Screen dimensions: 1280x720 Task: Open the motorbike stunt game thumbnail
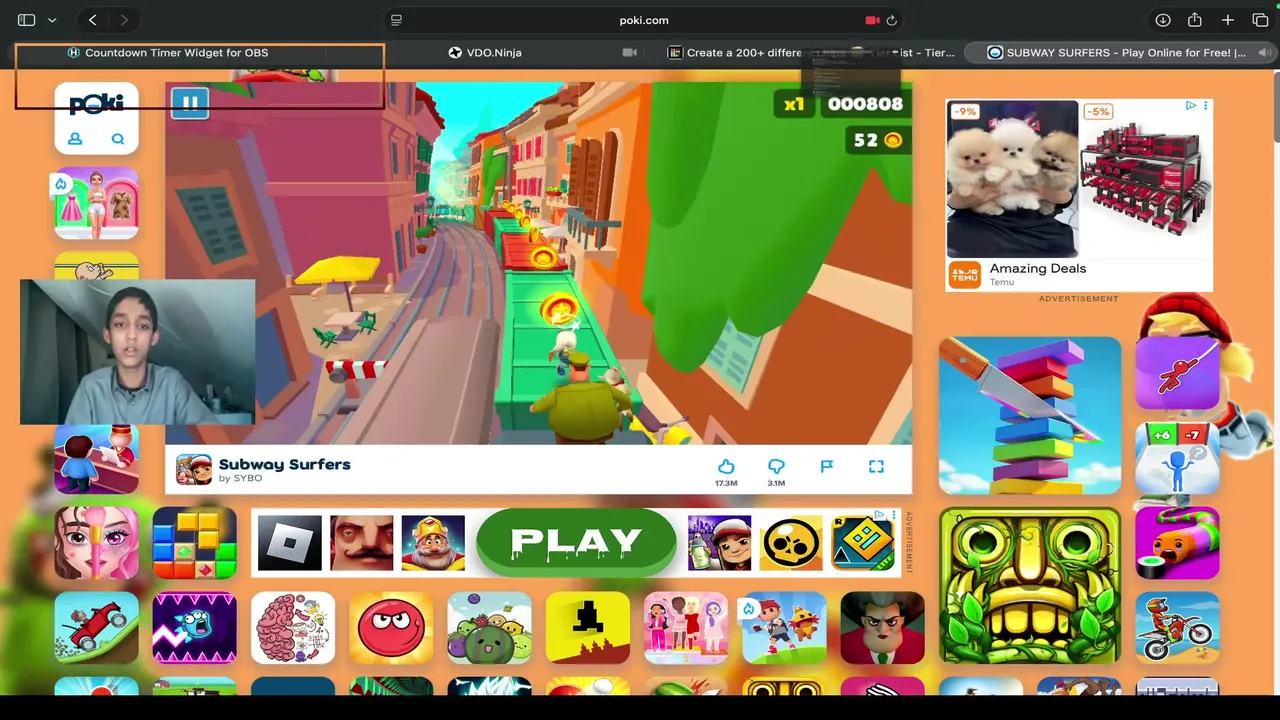pos(1178,628)
